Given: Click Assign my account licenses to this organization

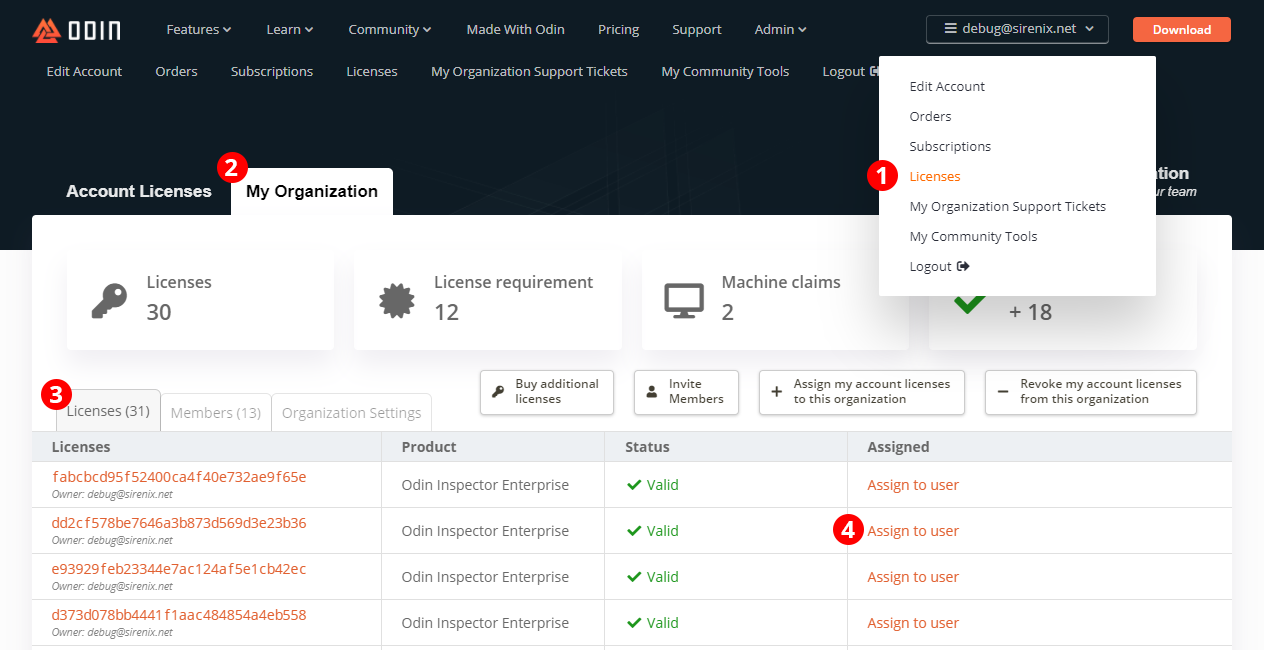Looking at the screenshot, I should click(x=862, y=392).
